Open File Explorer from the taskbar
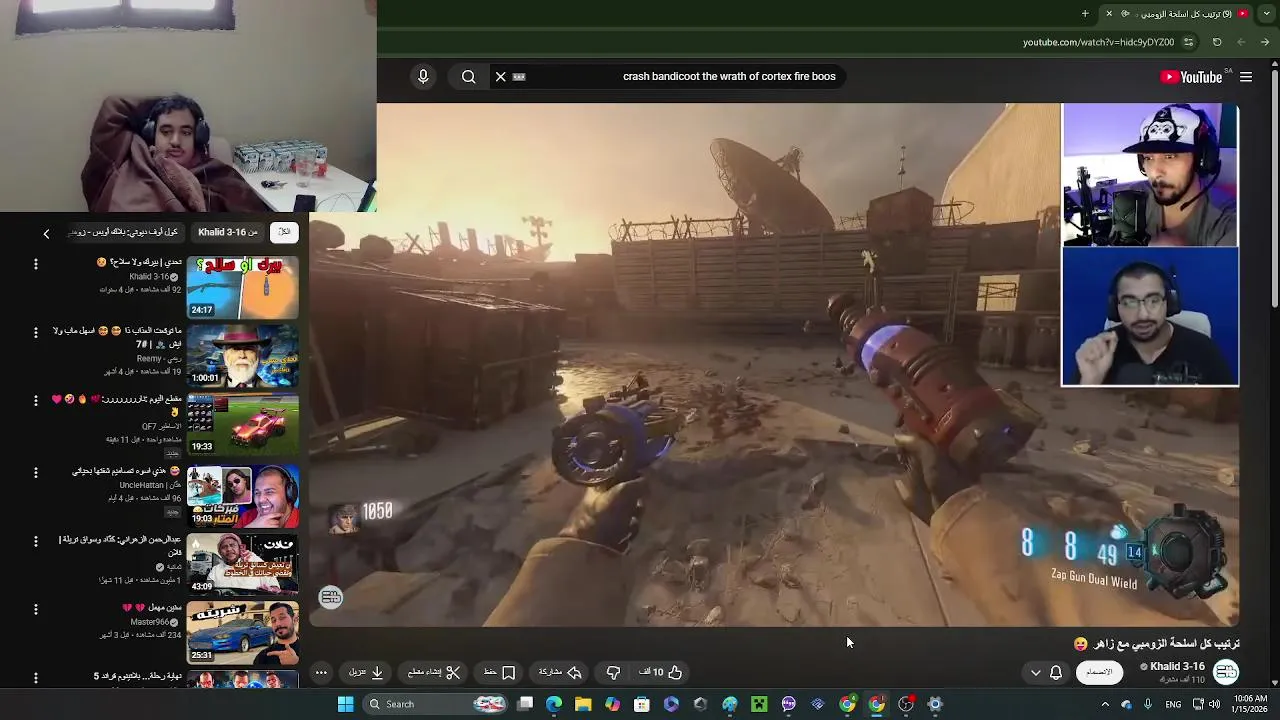 click(583, 704)
